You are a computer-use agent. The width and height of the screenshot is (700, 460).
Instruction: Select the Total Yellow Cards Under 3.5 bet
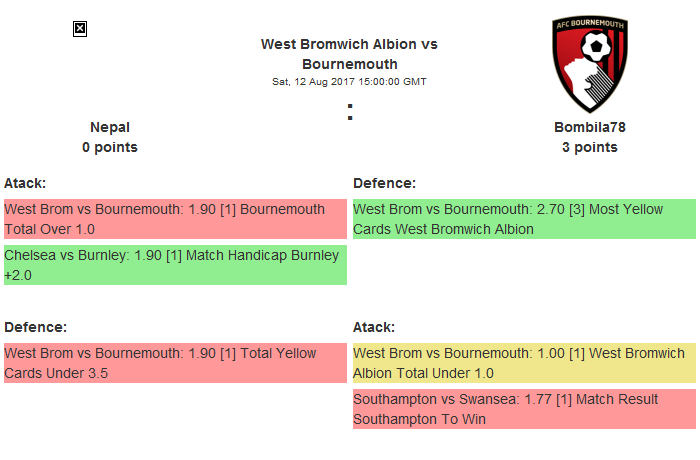pyautogui.click(x=175, y=363)
